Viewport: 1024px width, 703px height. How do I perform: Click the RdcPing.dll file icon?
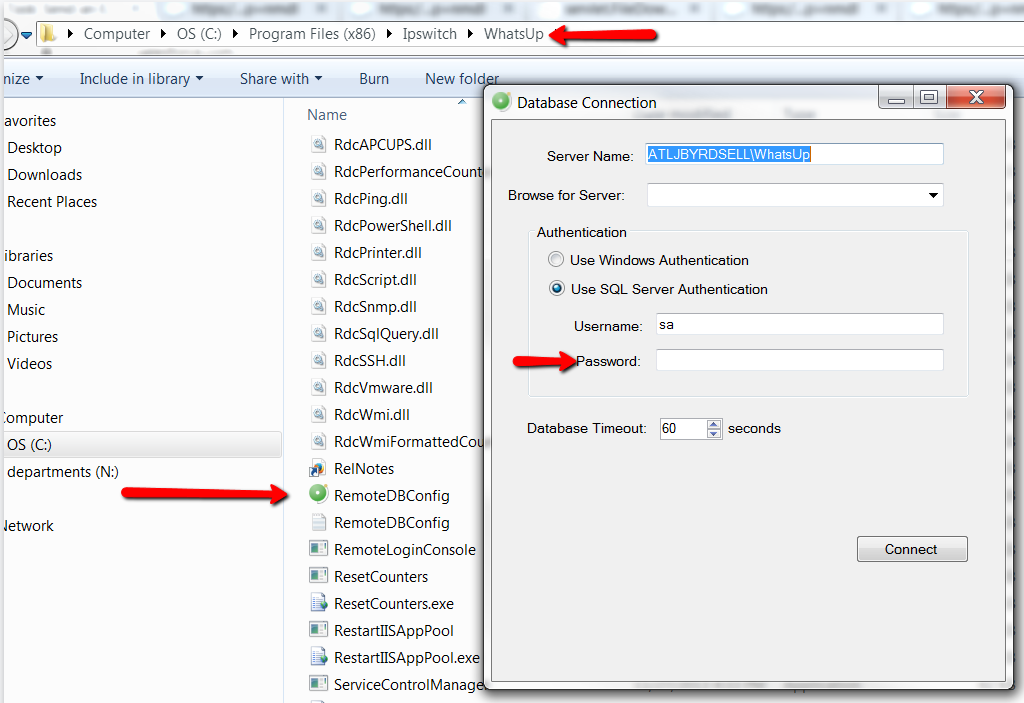pos(318,198)
